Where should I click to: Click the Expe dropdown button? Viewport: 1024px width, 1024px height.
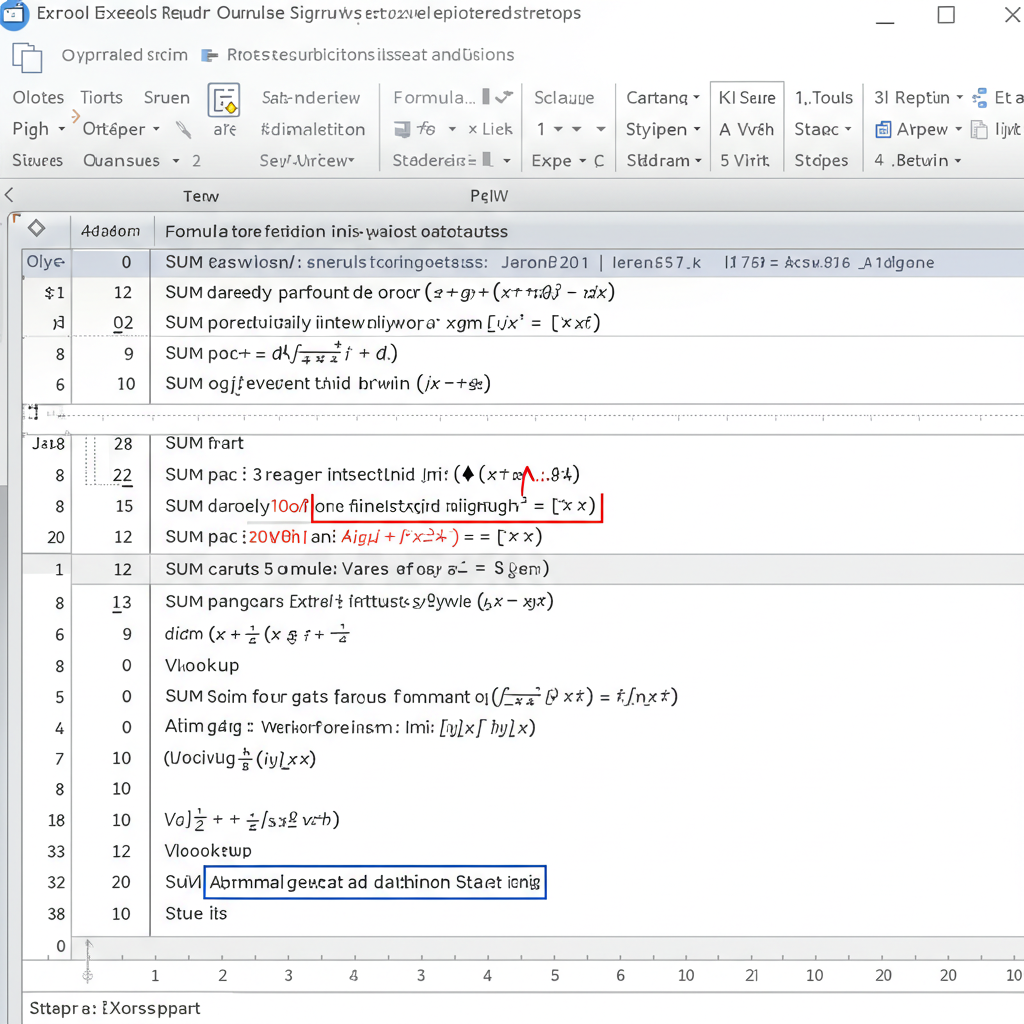559,161
